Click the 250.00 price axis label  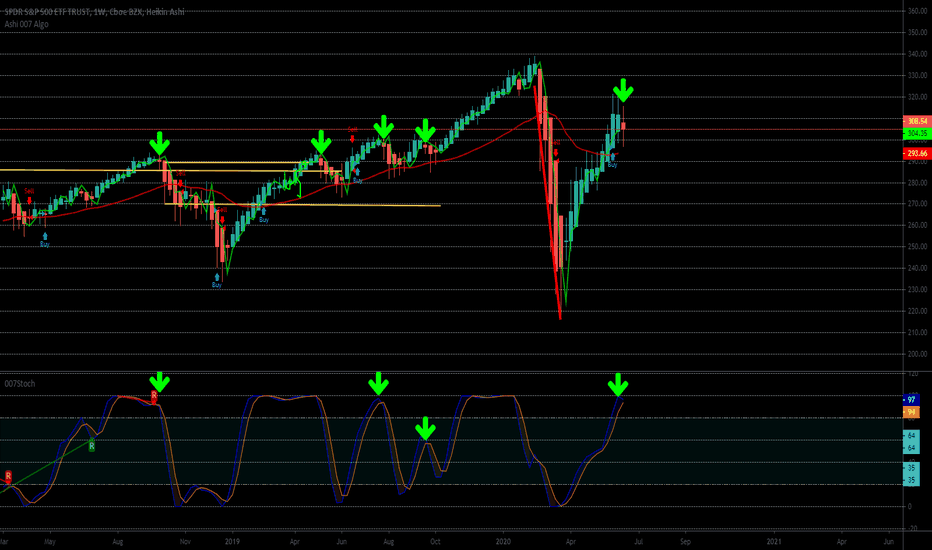(x=918, y=246)
